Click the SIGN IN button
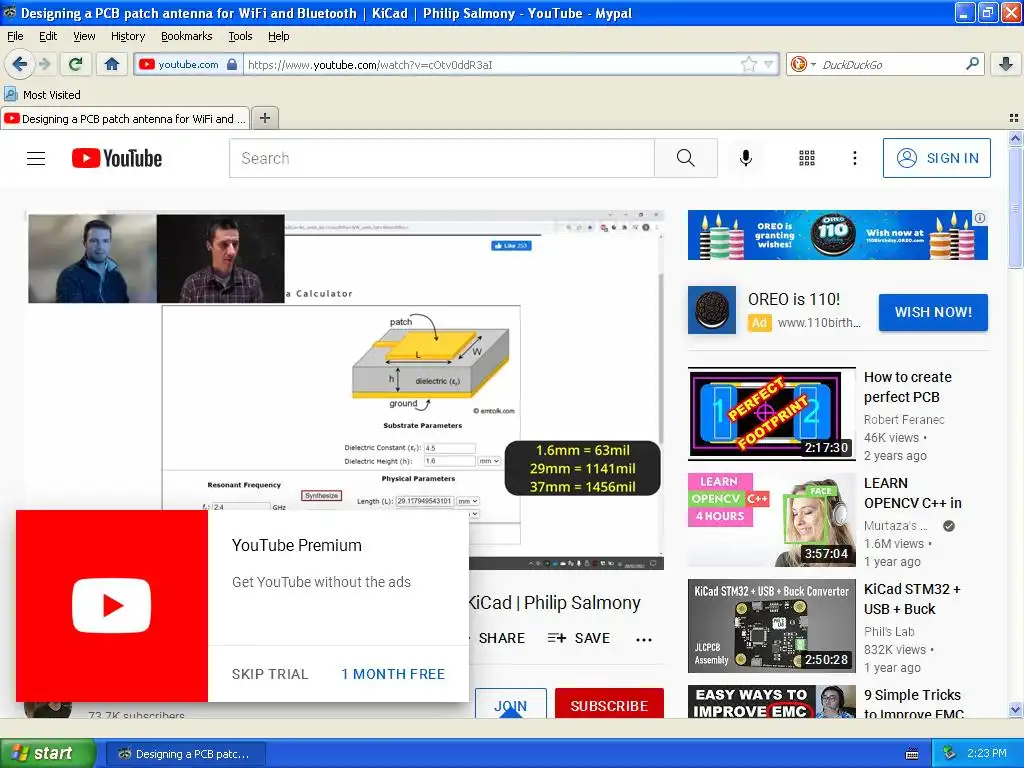1024x768 pixels. pos(936,158)
